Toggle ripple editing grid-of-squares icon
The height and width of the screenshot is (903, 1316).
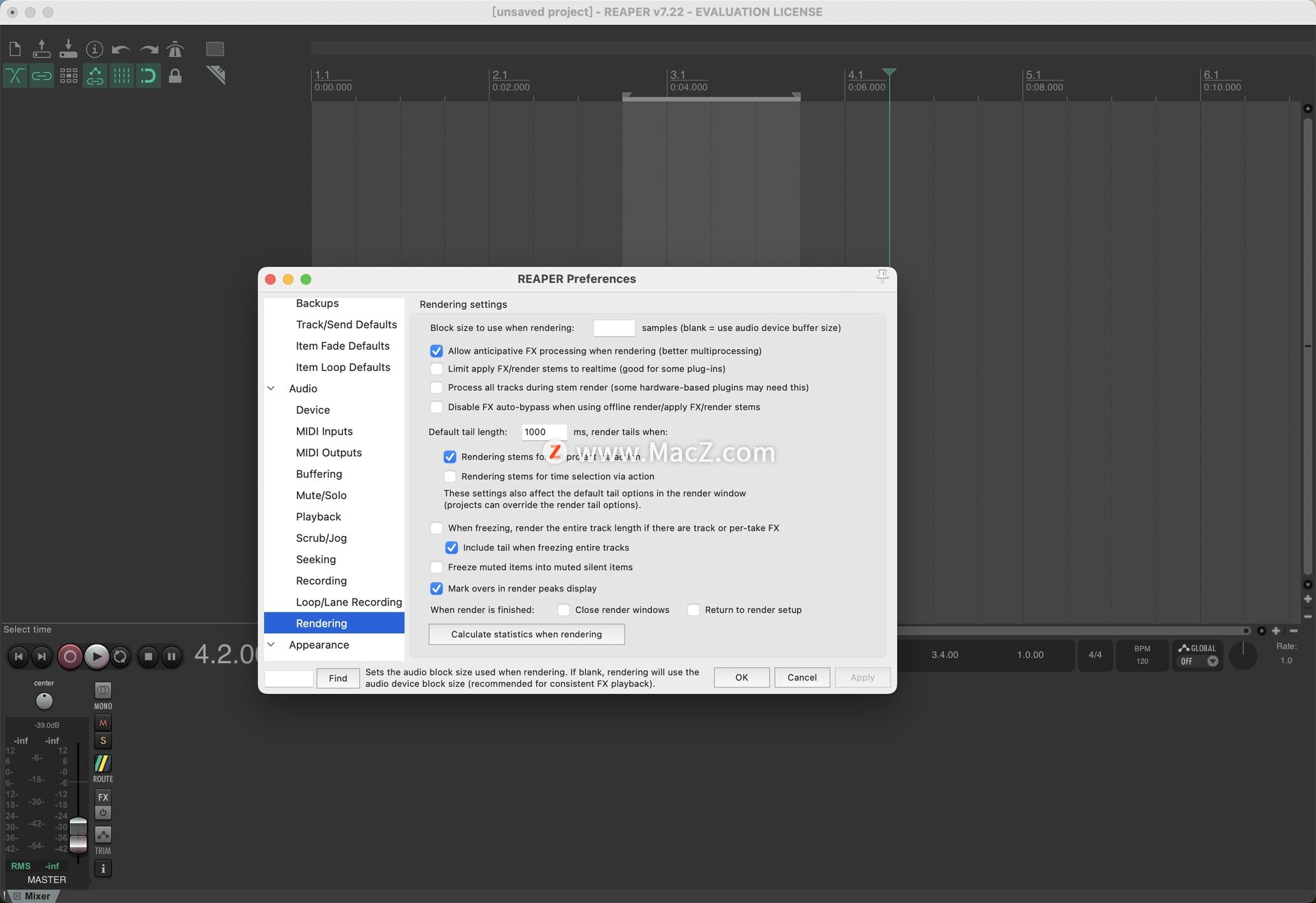[x=69, y=75]
